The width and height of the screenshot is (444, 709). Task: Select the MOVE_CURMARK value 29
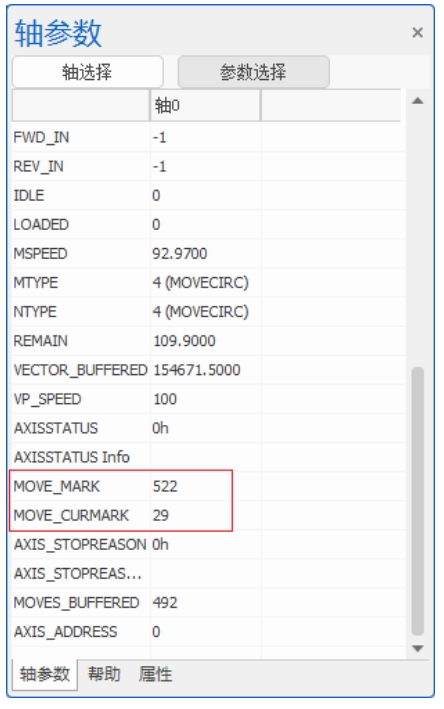pyautogui.click(x=161, y=515)
